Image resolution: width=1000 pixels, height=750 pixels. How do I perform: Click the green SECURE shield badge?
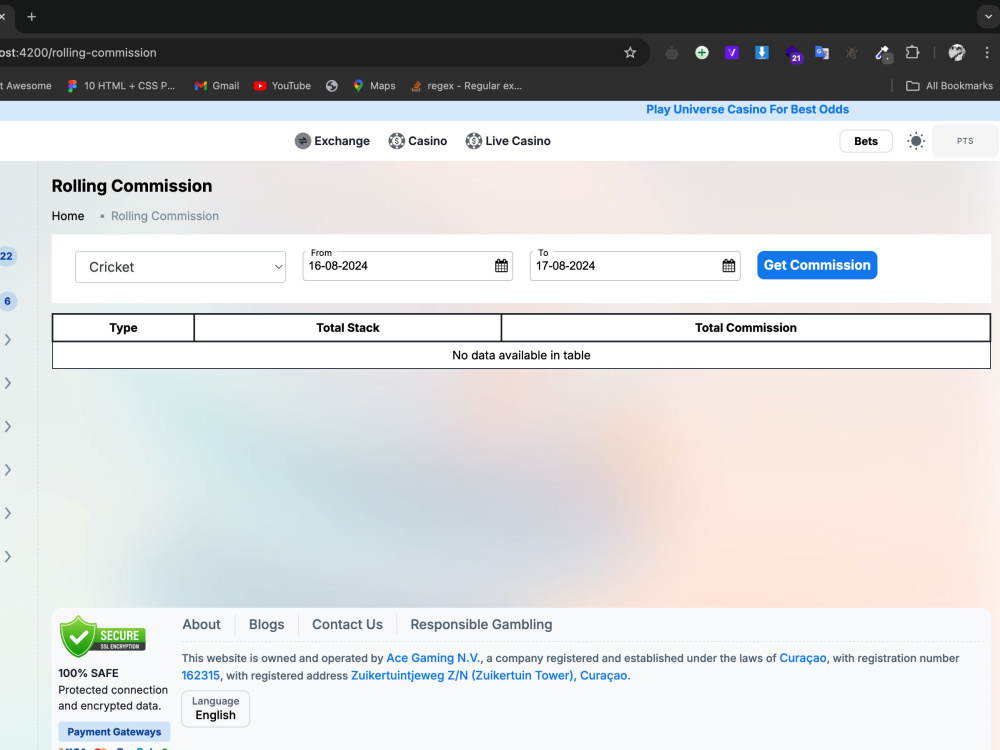coord(102,636)
